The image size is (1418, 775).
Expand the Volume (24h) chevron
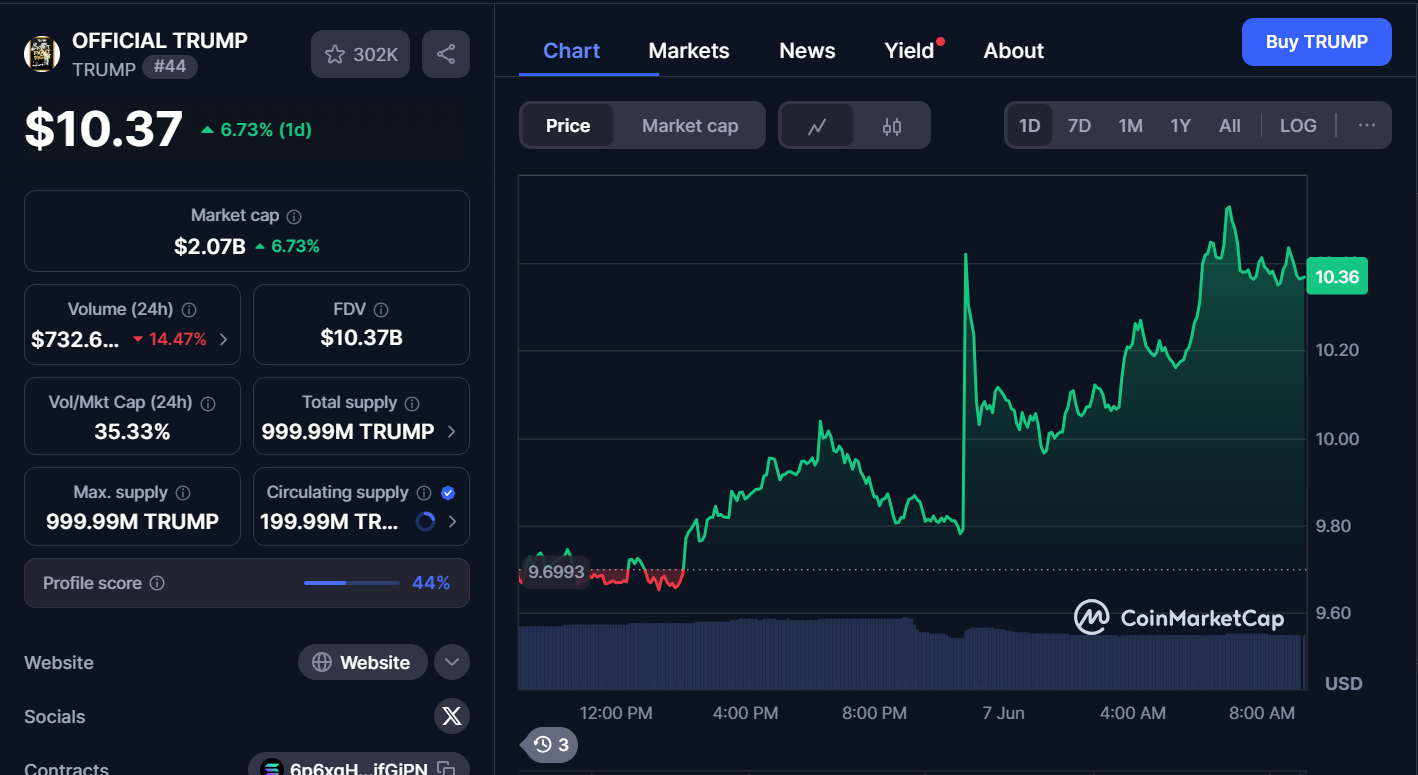[x=223, y=339]
